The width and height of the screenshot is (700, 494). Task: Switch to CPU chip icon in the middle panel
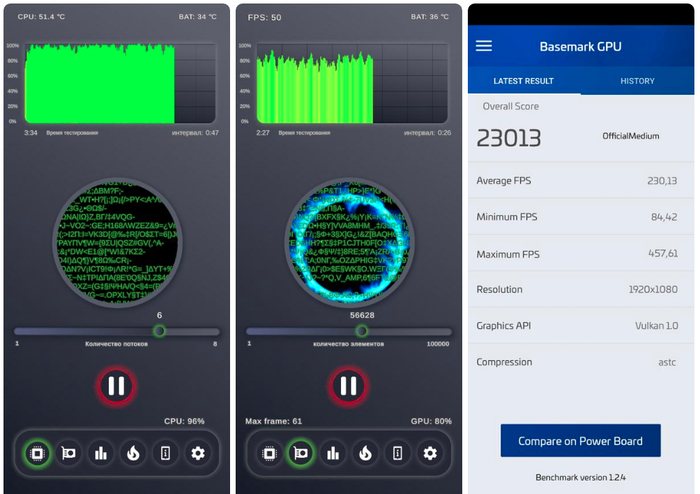pos(269,453)
